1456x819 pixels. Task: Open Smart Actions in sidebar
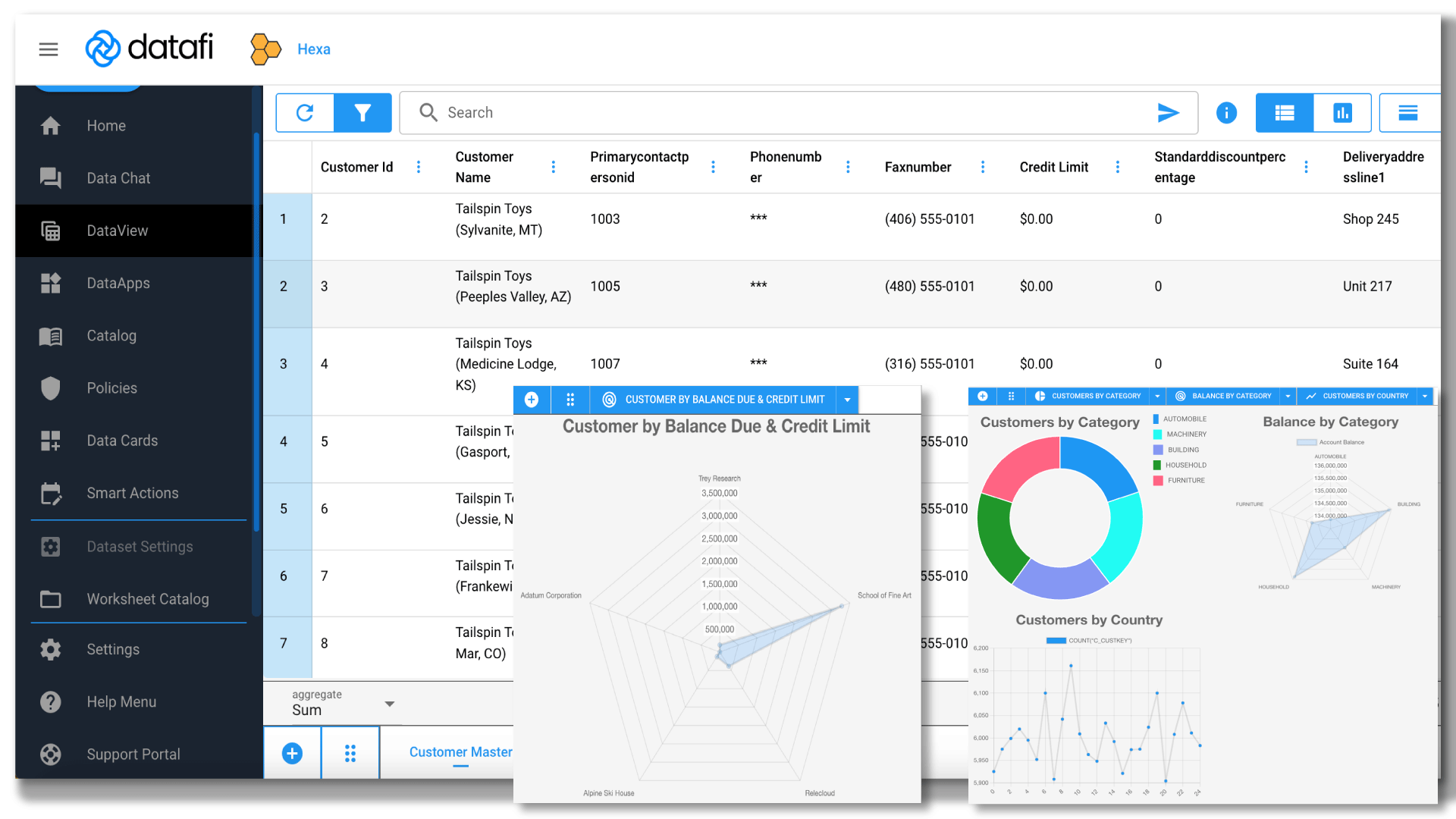click(132, 493)
